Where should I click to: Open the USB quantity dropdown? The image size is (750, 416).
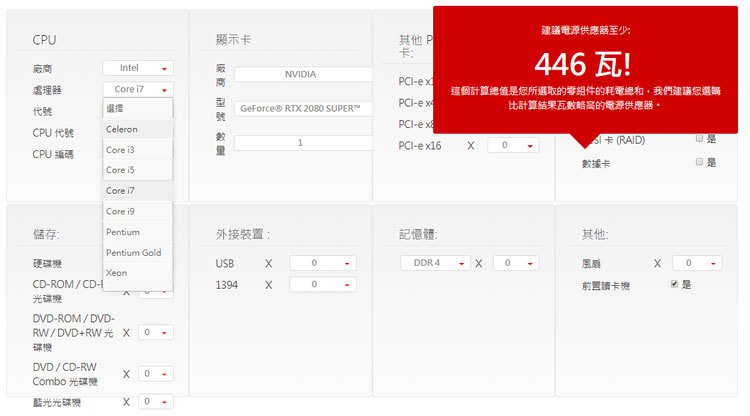[x=323, y=263]
